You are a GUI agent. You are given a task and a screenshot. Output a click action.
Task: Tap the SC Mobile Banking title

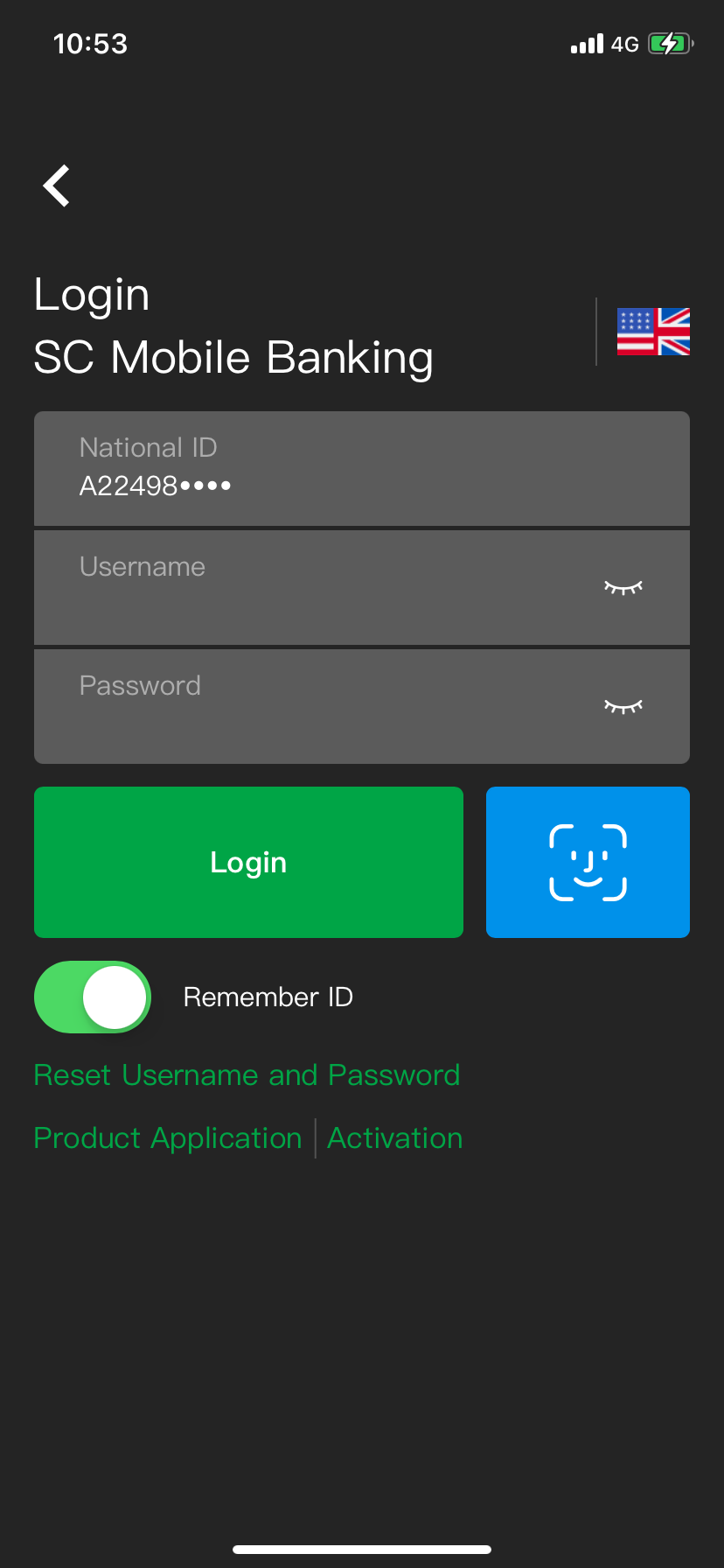(233, 358)
